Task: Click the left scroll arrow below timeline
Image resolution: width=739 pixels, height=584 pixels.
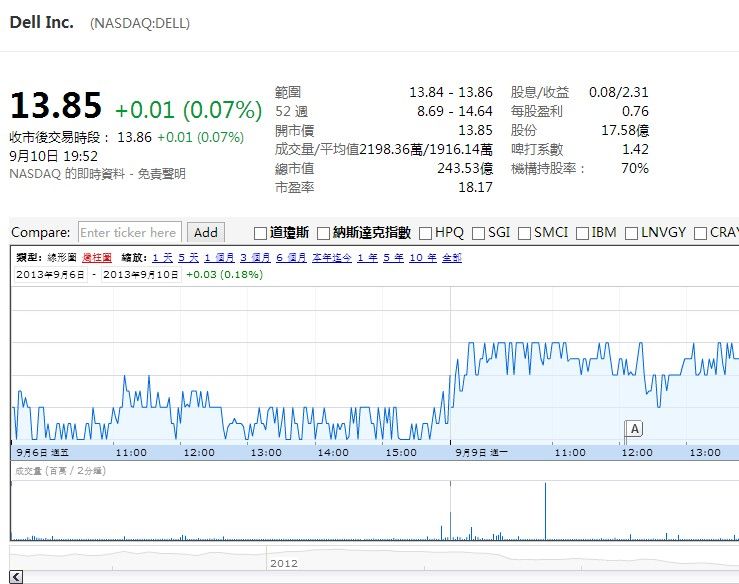Action: (x=16, y=576)
